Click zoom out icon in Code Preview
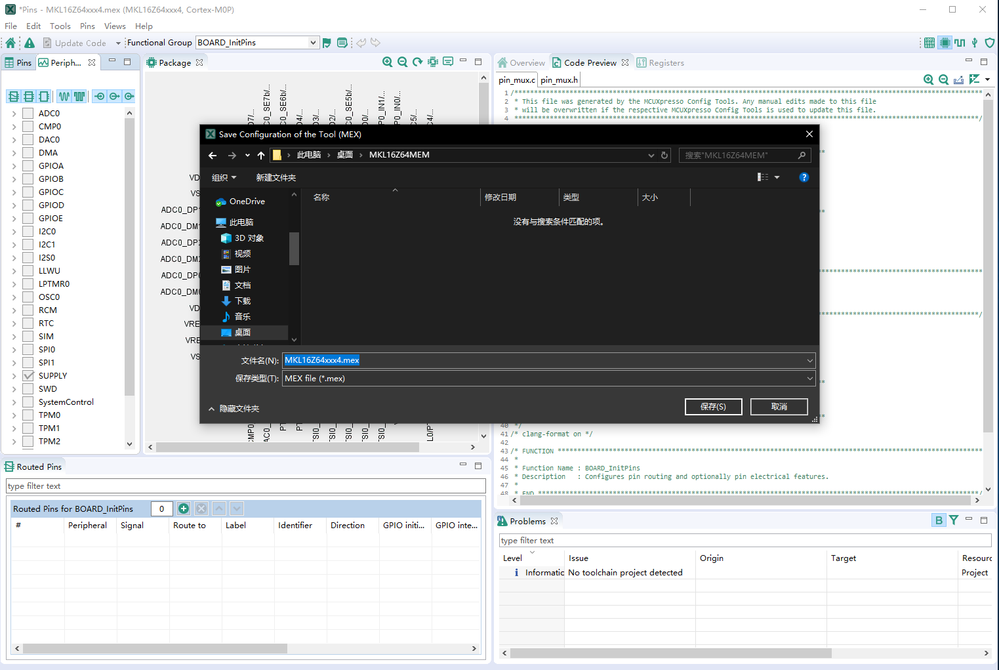 [944, 80]
